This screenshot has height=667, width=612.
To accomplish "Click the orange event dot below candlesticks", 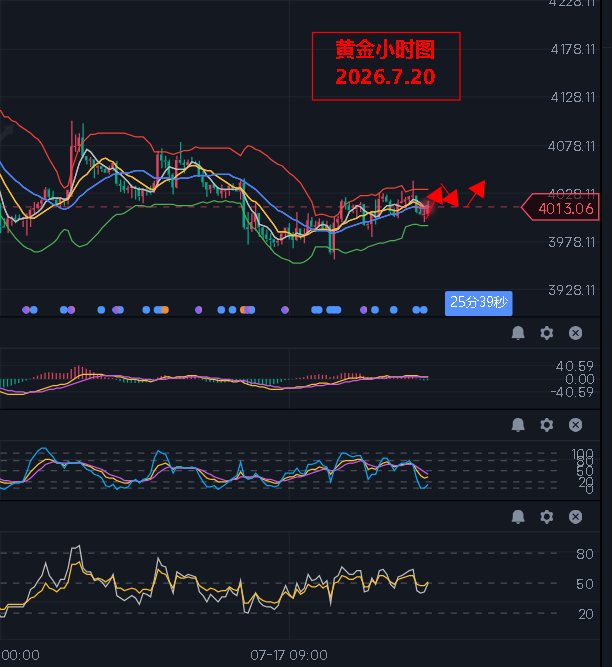I will (165, 310).
